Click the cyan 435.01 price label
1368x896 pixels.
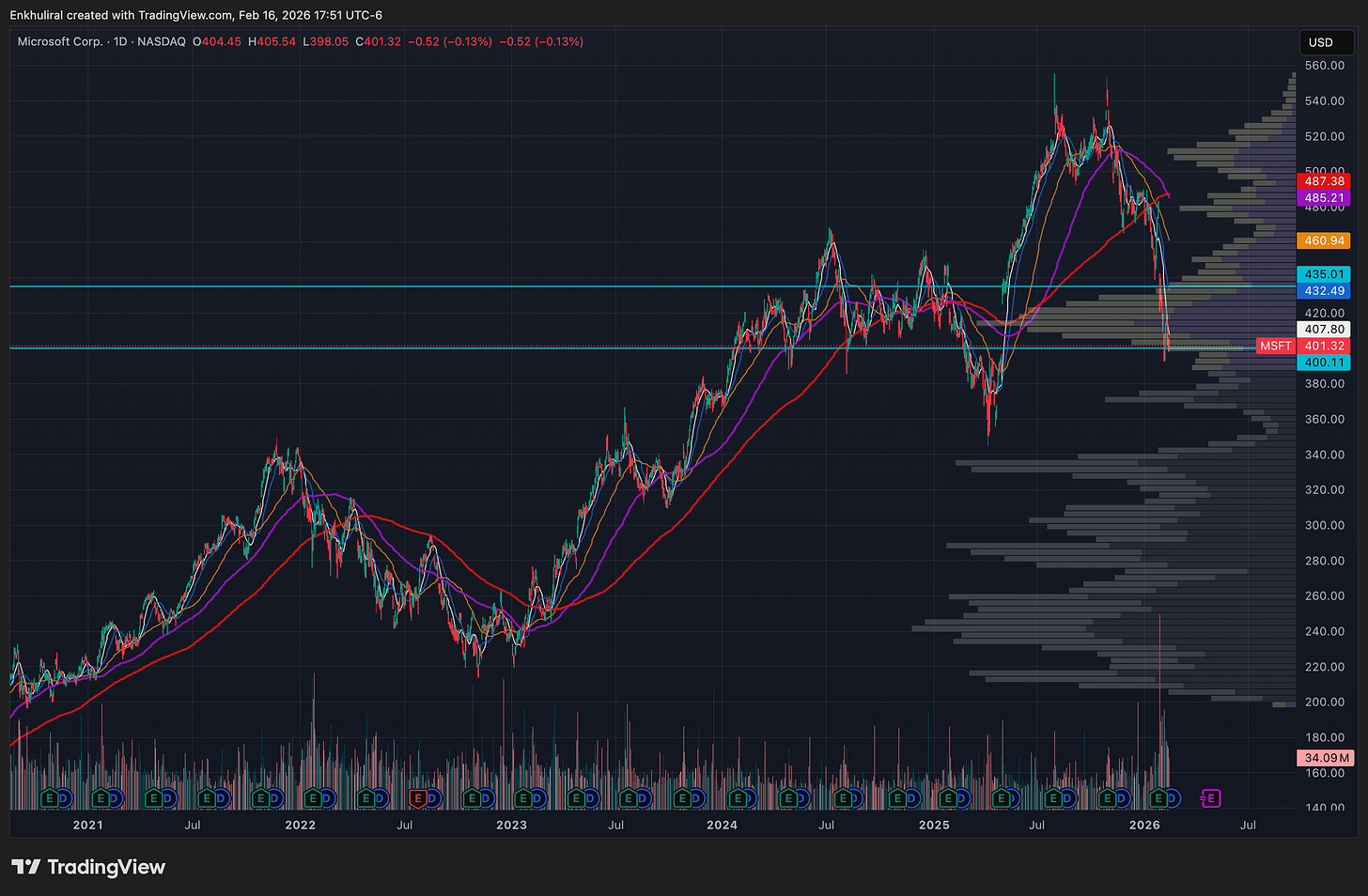pos(1324,274)
